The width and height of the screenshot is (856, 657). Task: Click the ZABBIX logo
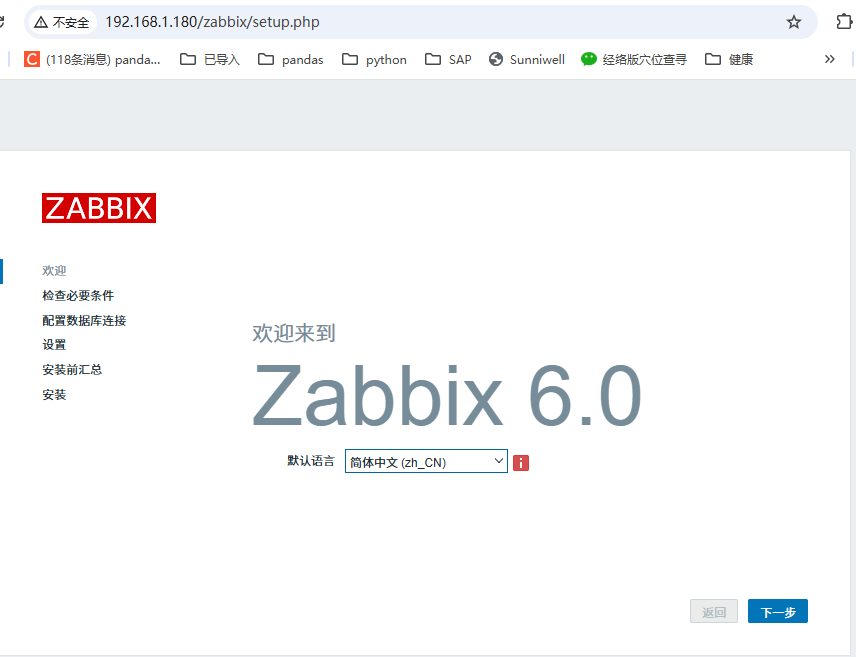pos(99,208)
